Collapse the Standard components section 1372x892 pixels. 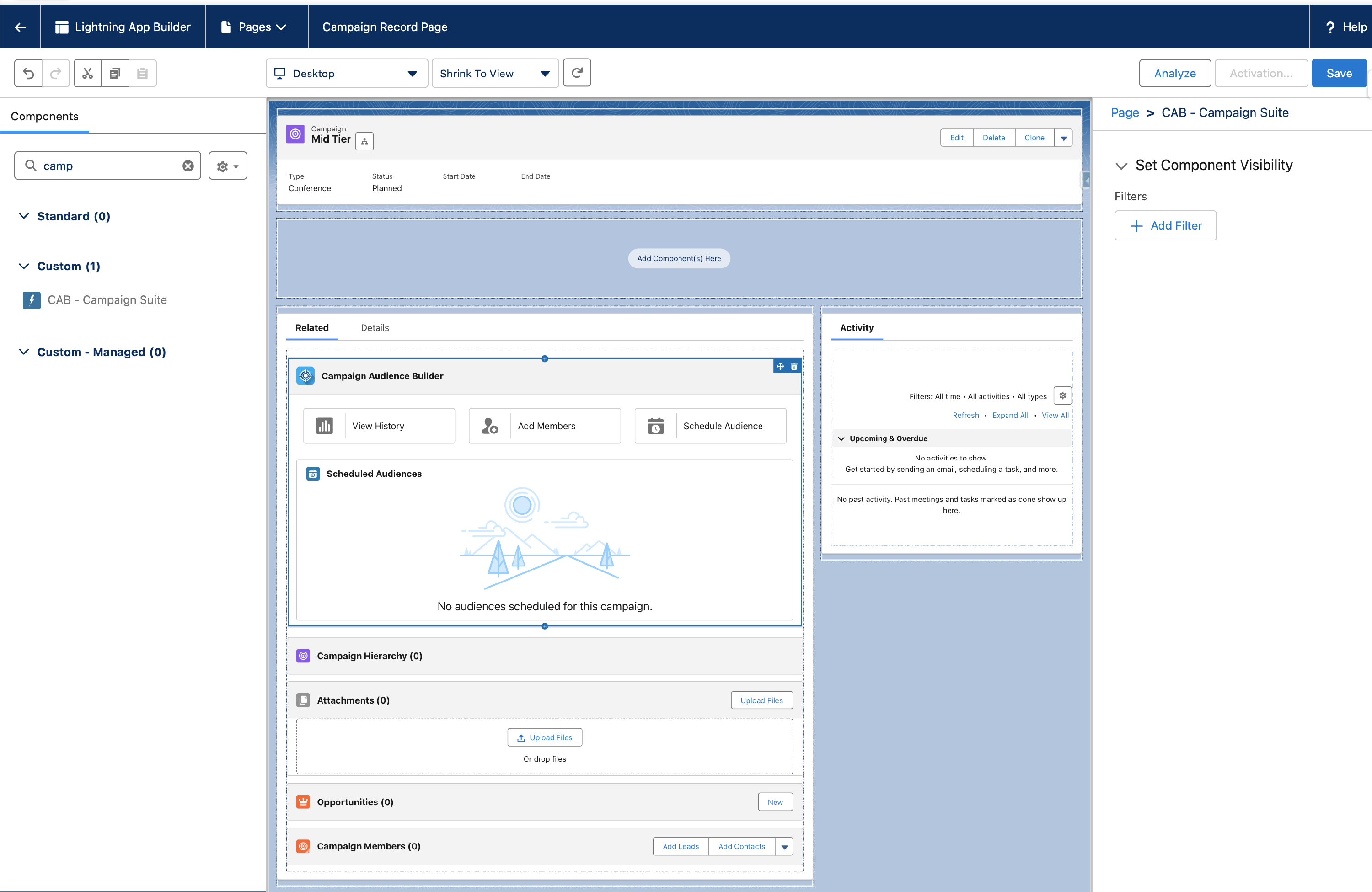(x=24, y=216)
